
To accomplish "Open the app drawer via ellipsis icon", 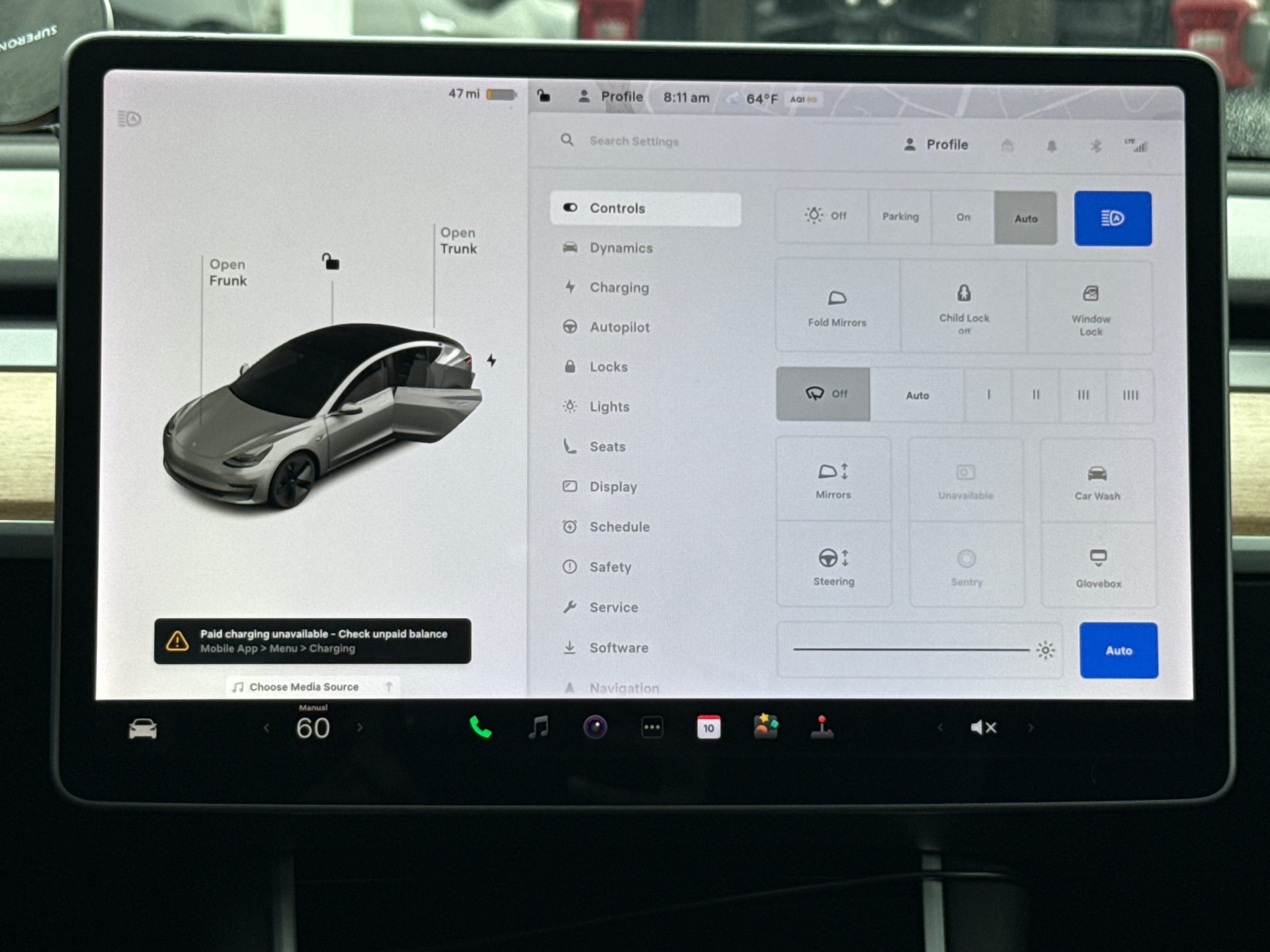I will coord(652,727).
